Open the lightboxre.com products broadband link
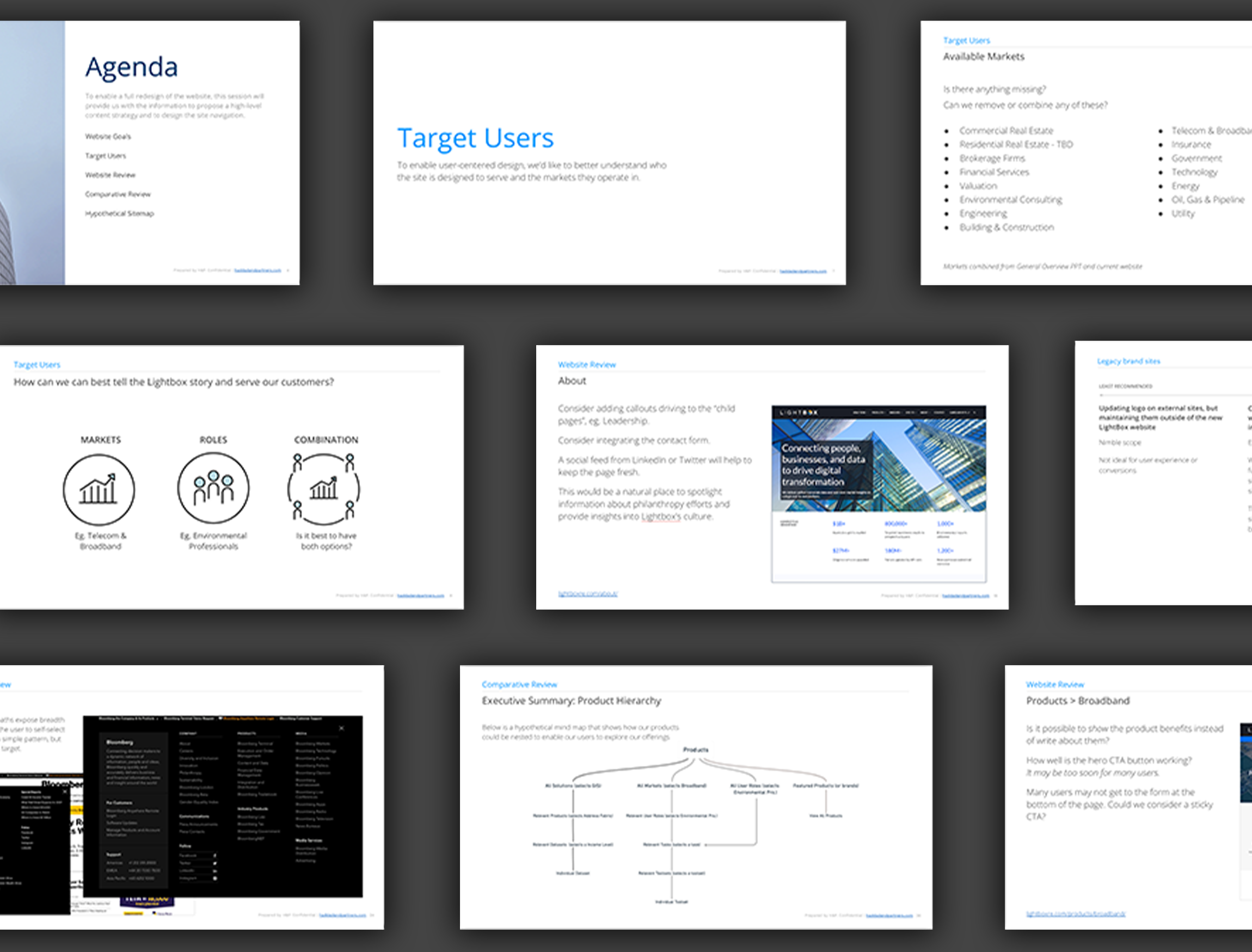 click(1075, 914)
